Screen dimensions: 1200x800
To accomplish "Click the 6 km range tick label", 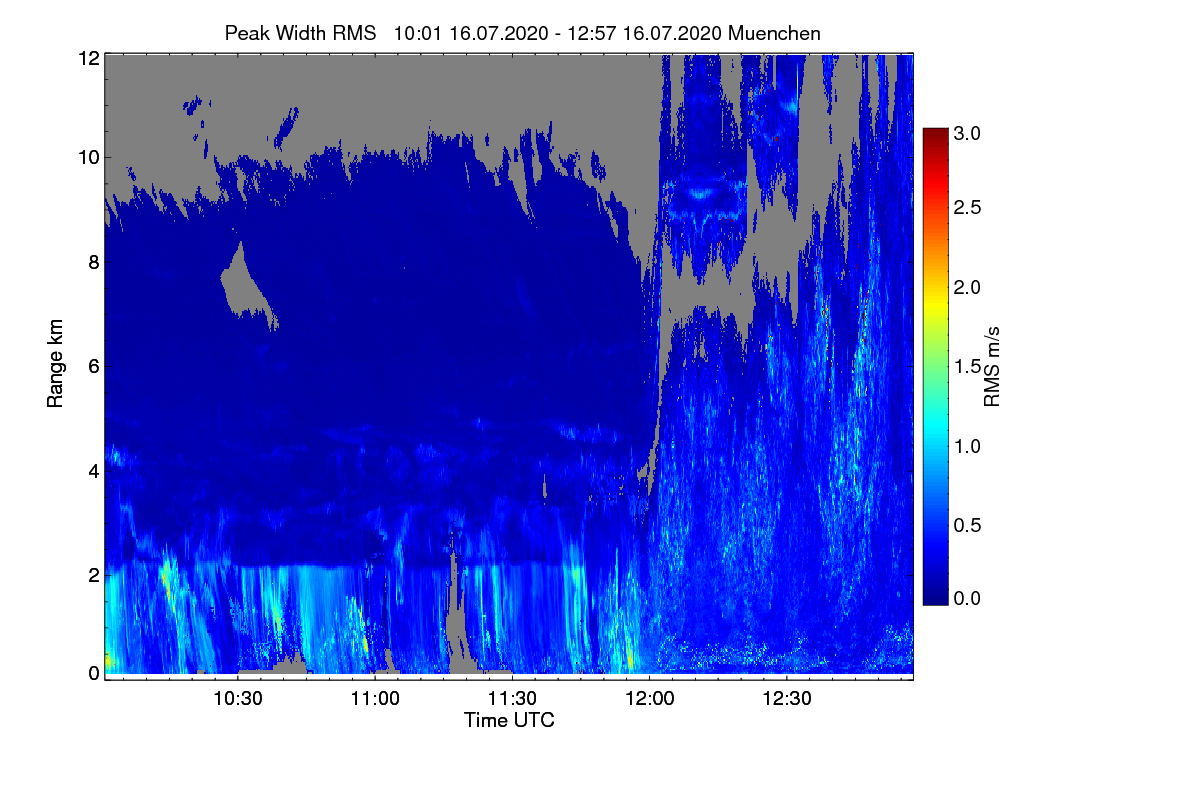I will [94, 366].
